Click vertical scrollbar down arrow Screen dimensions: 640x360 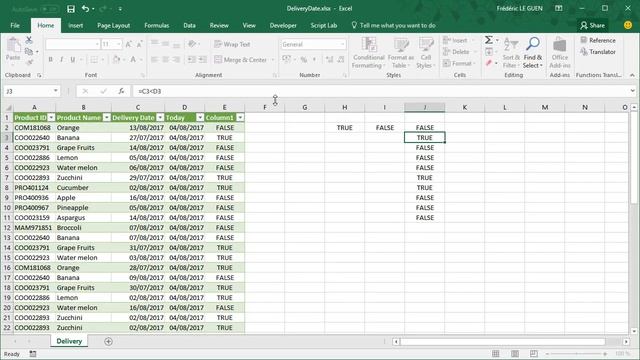pos(633,331)
